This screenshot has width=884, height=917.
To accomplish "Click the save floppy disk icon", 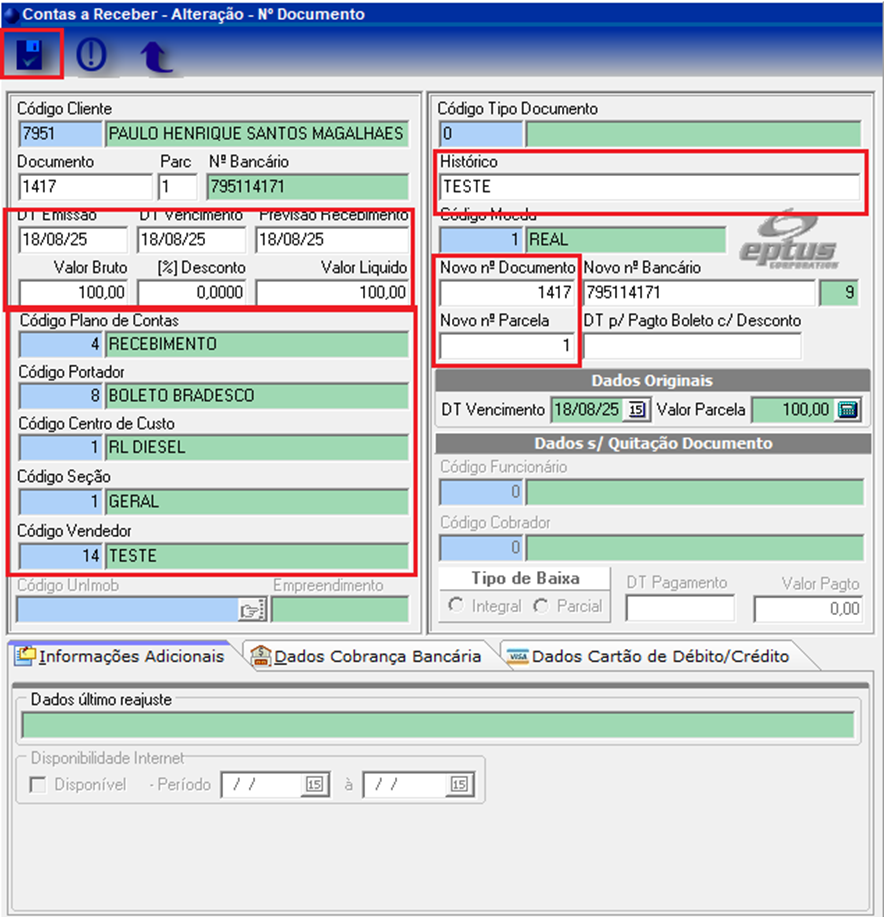I will [32, 55].
